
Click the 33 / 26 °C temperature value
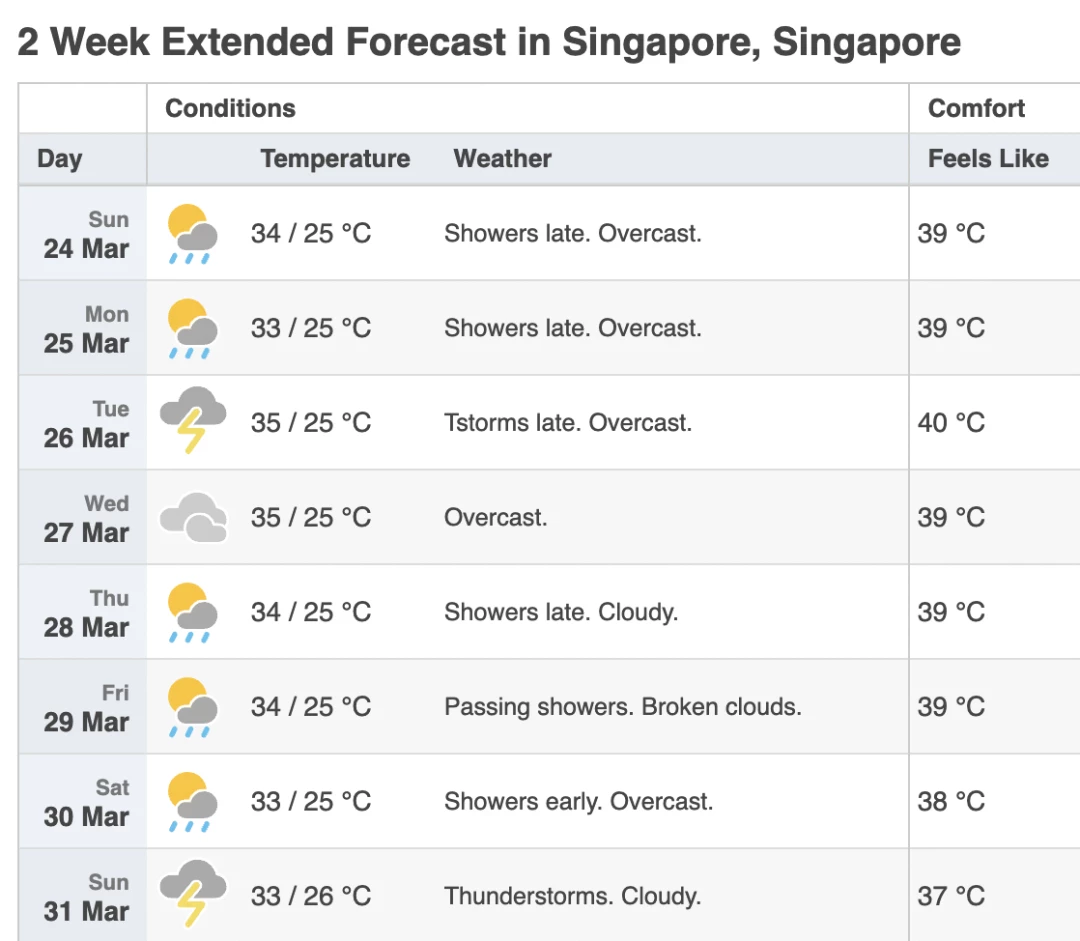coord(311,897)
